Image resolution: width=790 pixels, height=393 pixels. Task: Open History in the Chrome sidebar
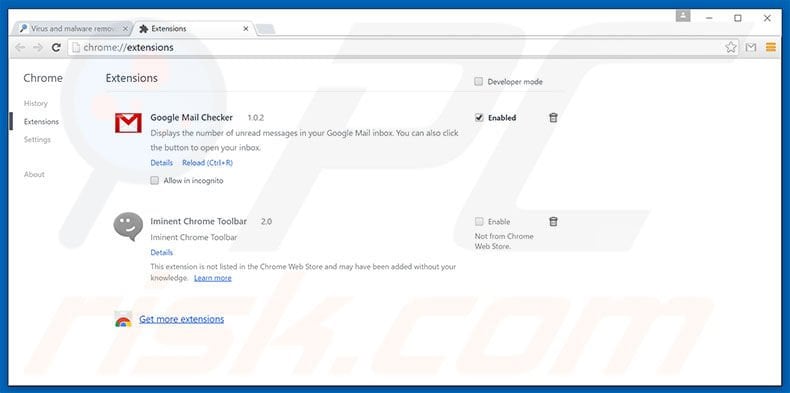pos(35,103)
